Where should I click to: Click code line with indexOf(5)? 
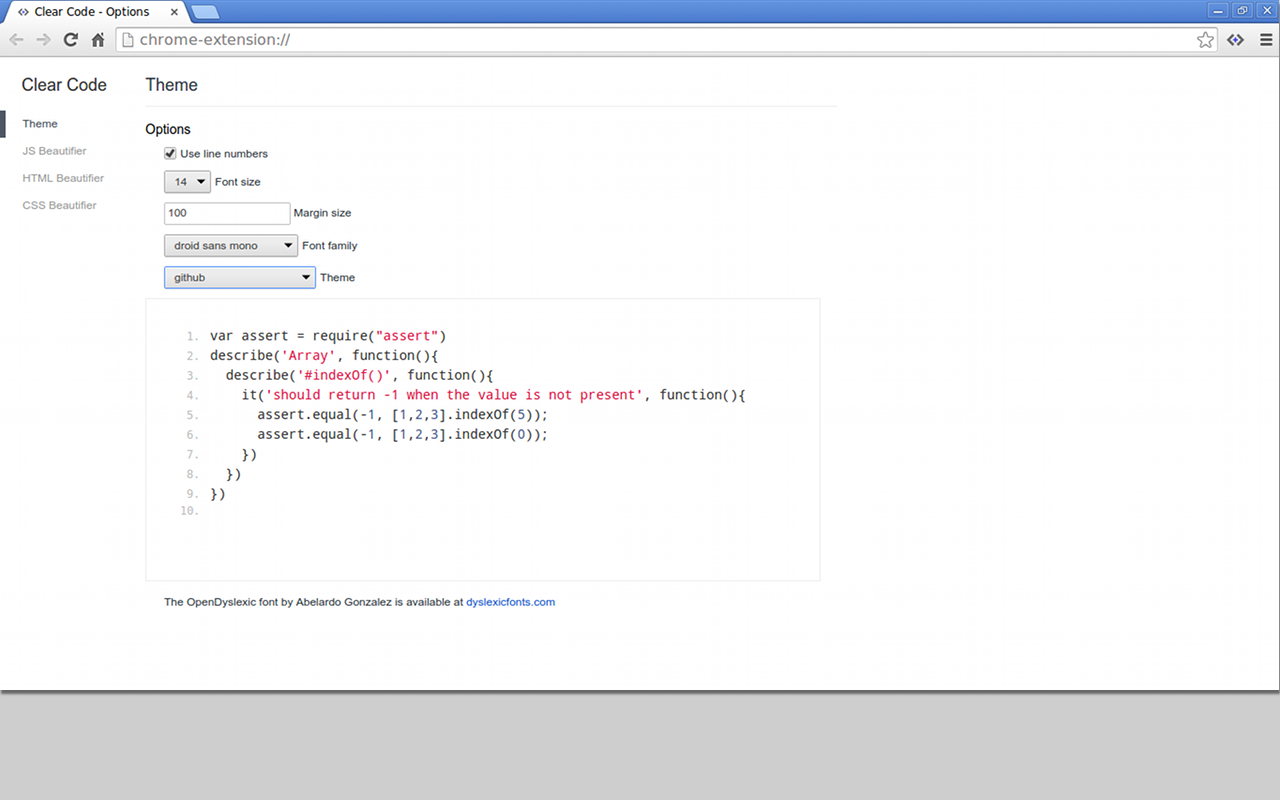[x=403, y=415]
